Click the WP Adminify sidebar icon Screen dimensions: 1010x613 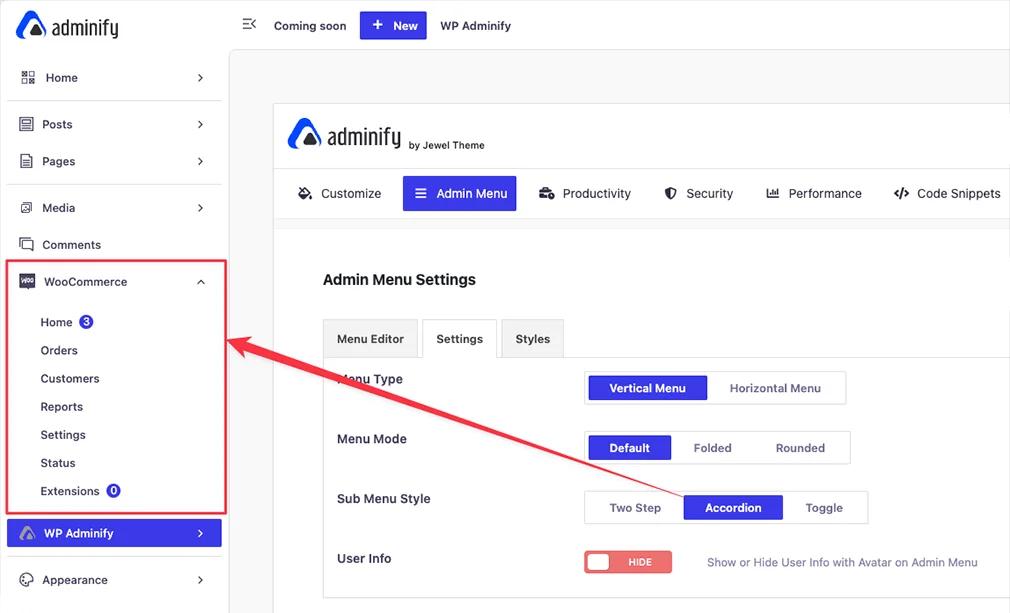[x=27, y=533]
